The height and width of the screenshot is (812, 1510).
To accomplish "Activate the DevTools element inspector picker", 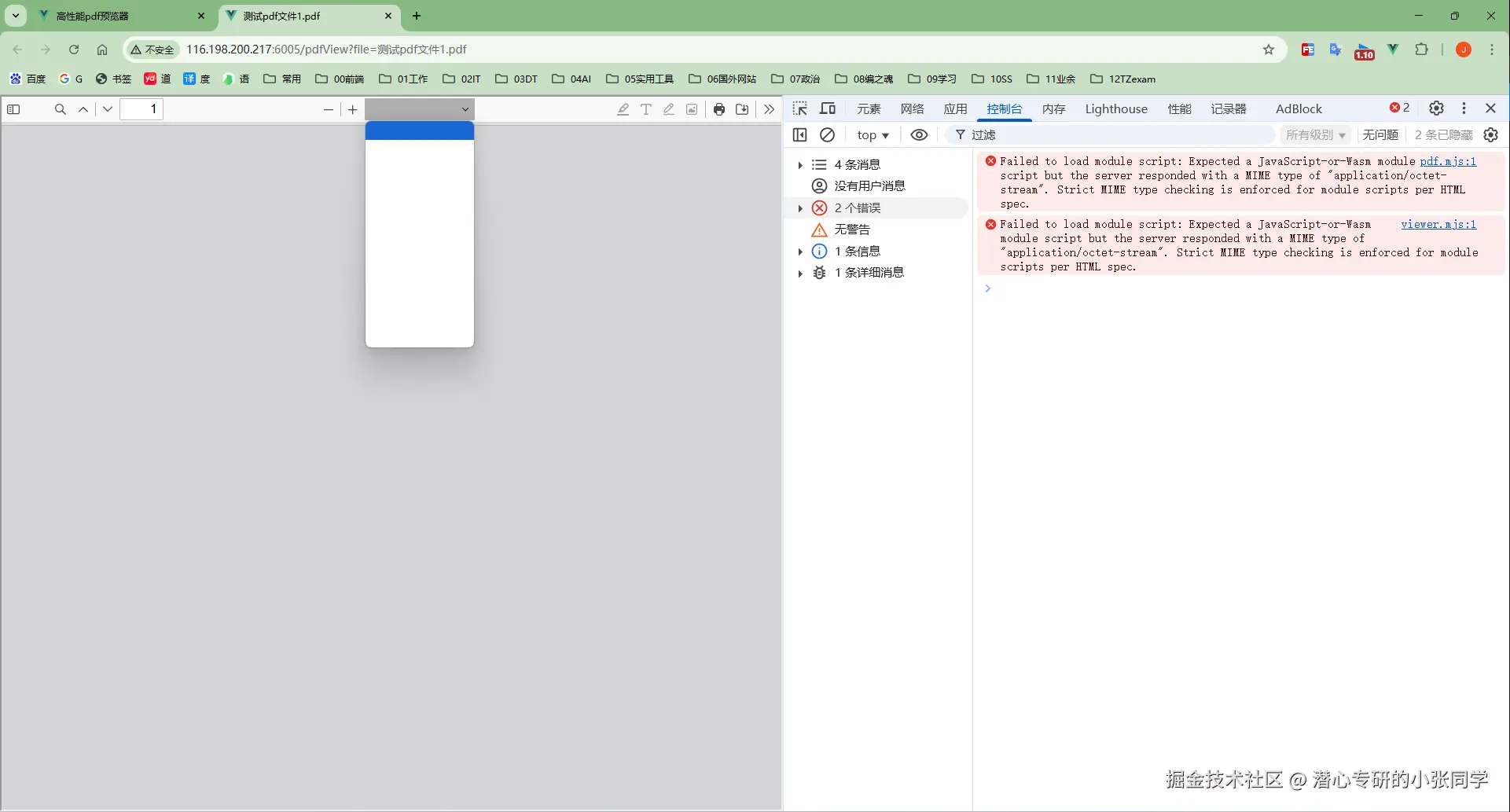I will click(800, 108).
